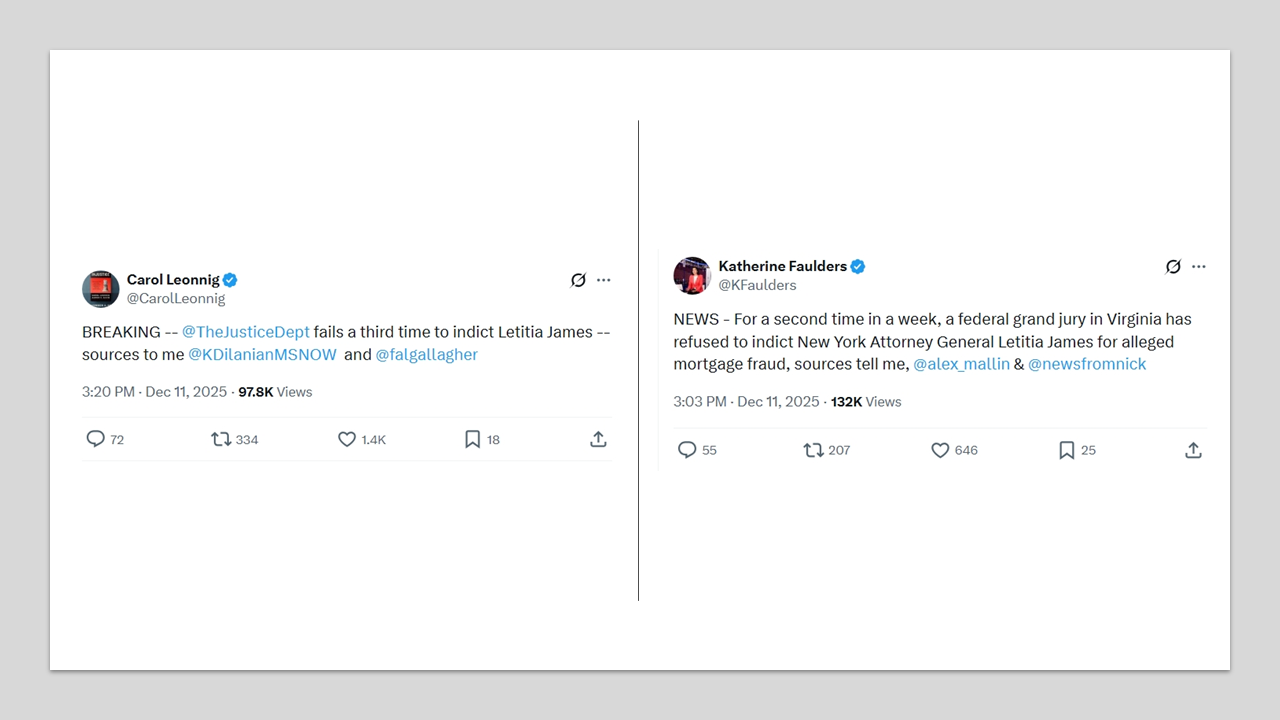Reply to Carol Leonnig's tweet
This screenshot has width=1280, height=720.
[x=96, y=439]
